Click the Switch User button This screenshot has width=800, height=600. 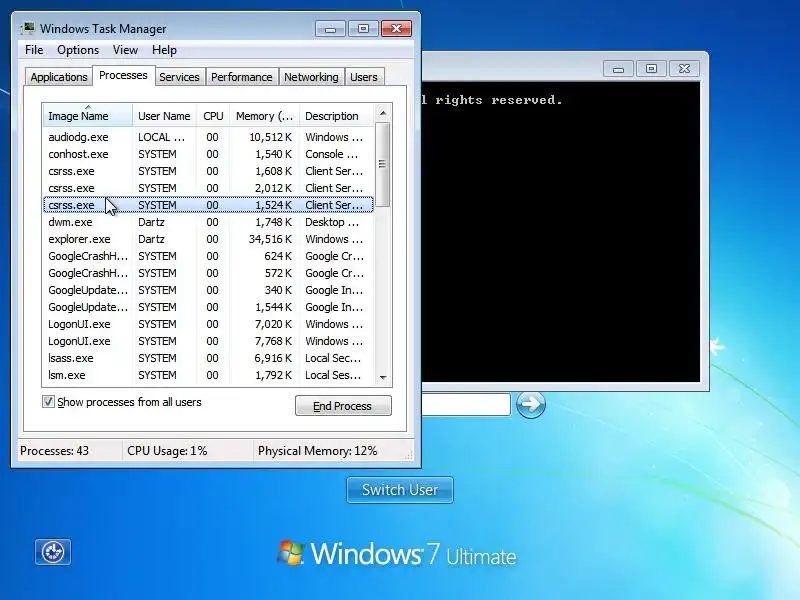tap(399, 490)
